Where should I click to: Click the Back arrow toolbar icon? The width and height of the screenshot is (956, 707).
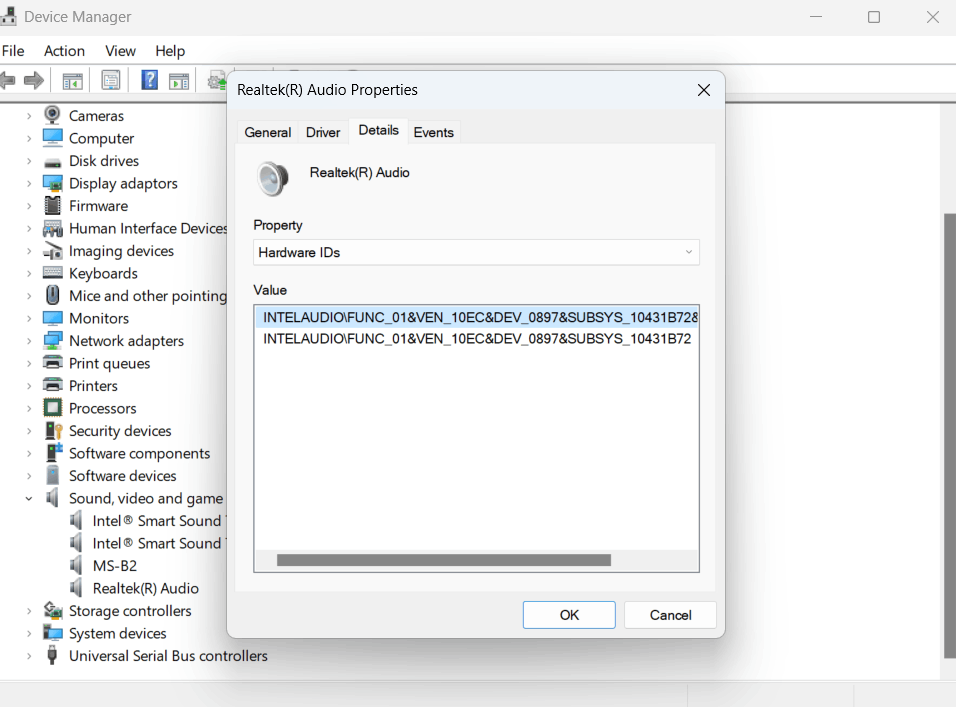pyautogui.click(x=7, y=80)
